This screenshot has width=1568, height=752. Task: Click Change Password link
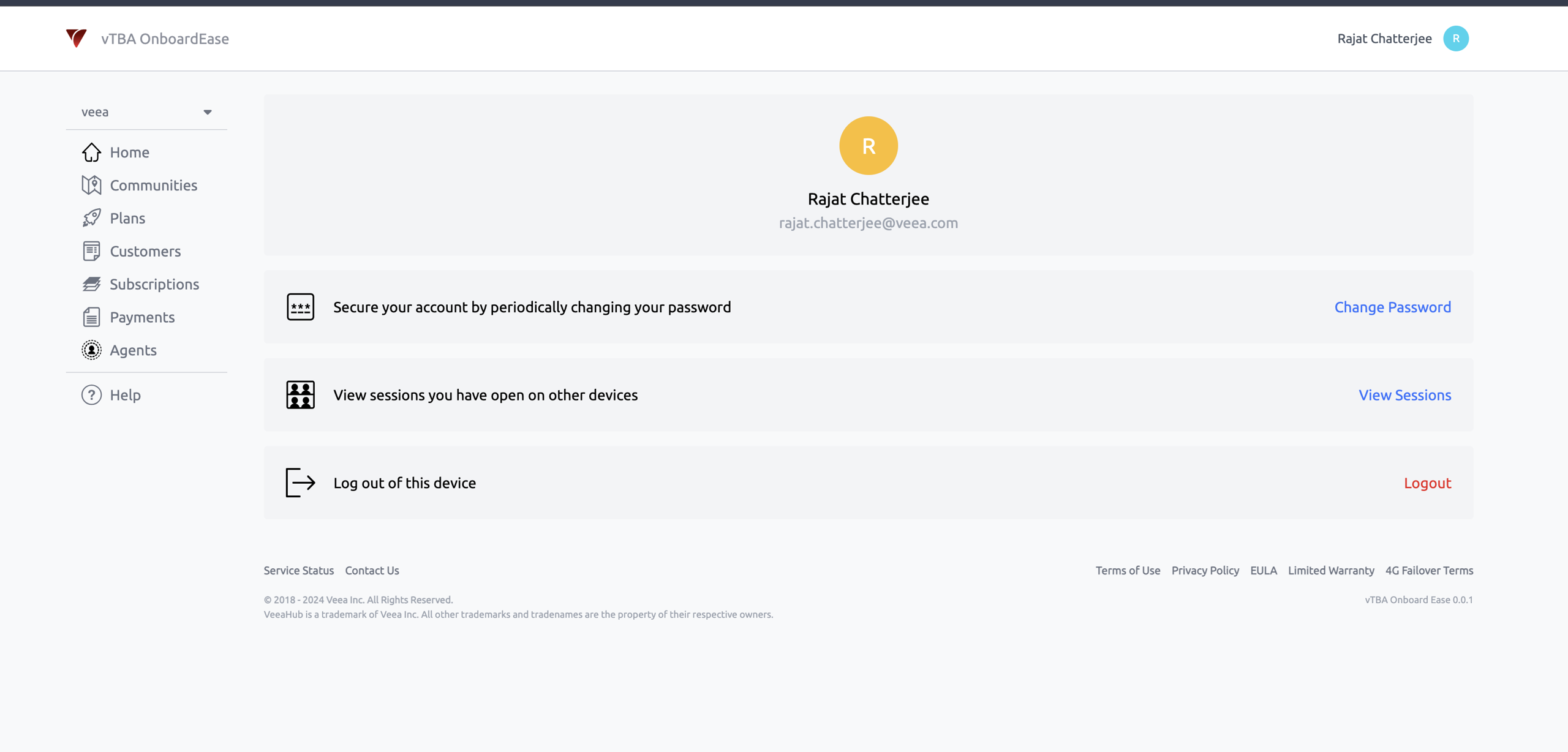tap(1393, 307)
